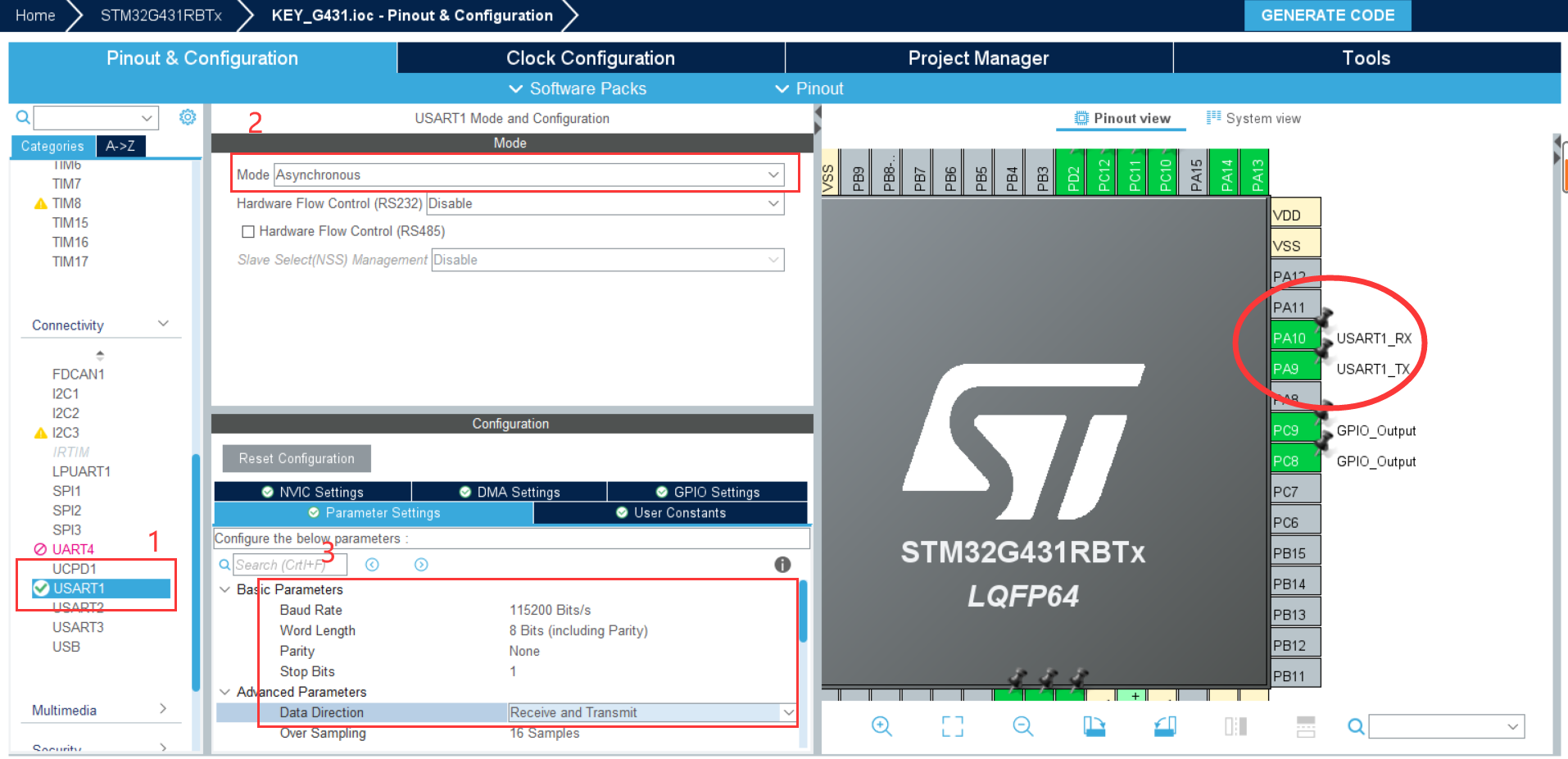Rotate the chip view counterclockwise
This screenshot has width=1568, height=759.
[1164, 726]
